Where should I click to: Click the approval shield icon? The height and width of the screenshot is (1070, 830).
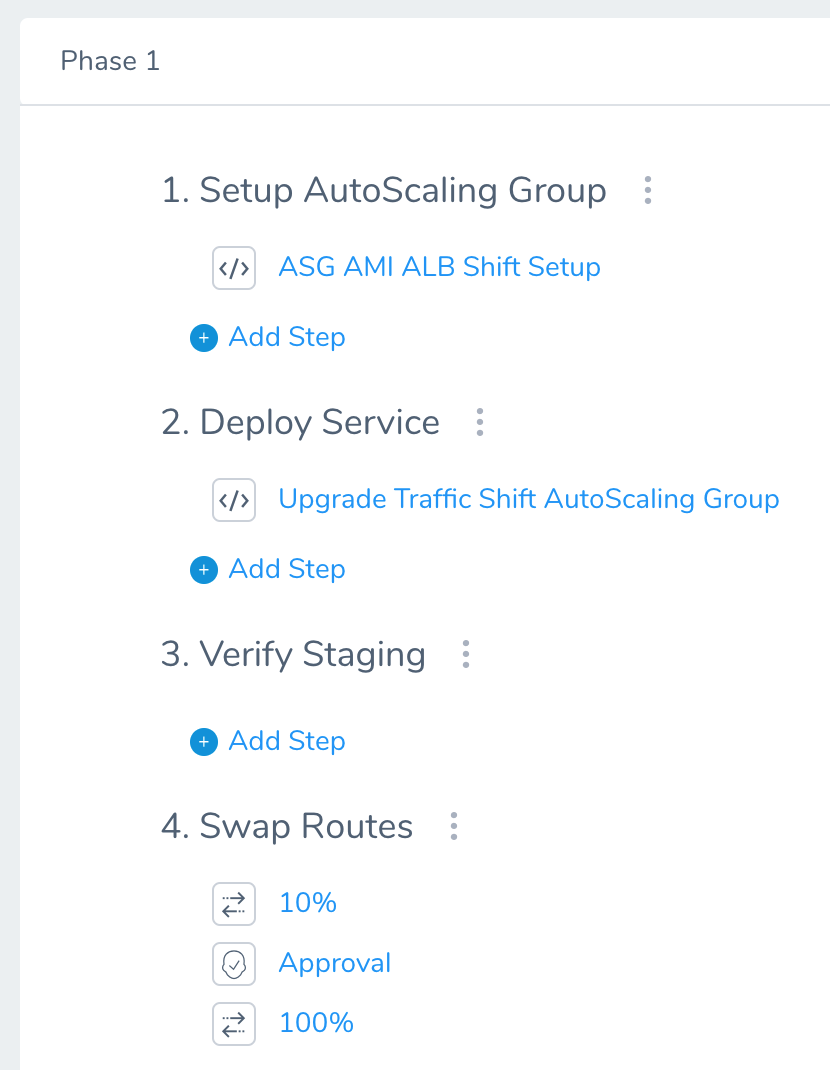[x=233, y=964]
